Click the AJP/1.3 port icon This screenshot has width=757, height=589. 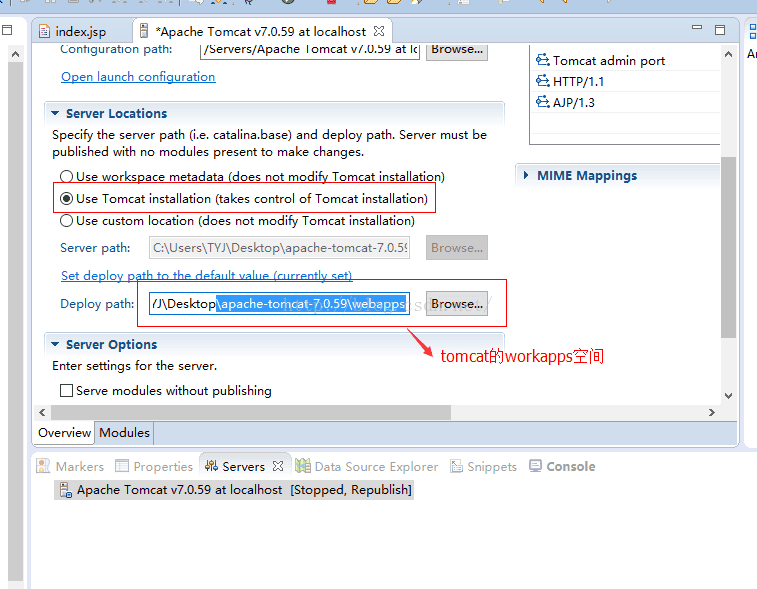[x=543, y=102]
